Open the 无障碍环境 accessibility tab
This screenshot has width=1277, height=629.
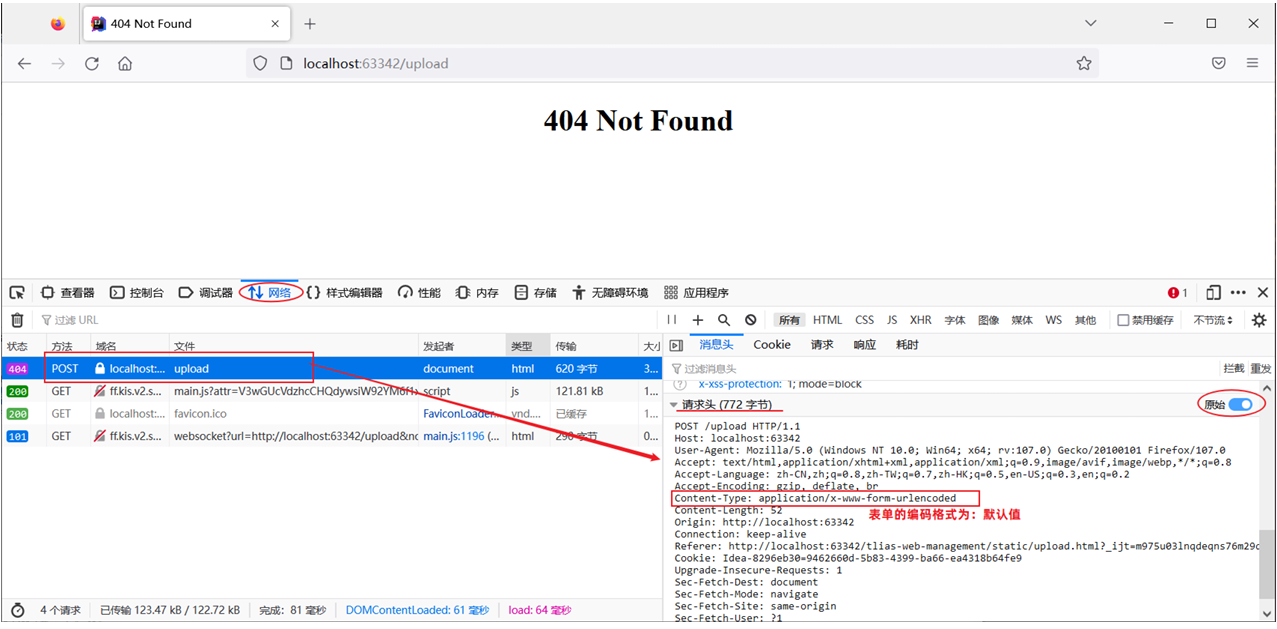pyautogui.click(x=610, y=293)
